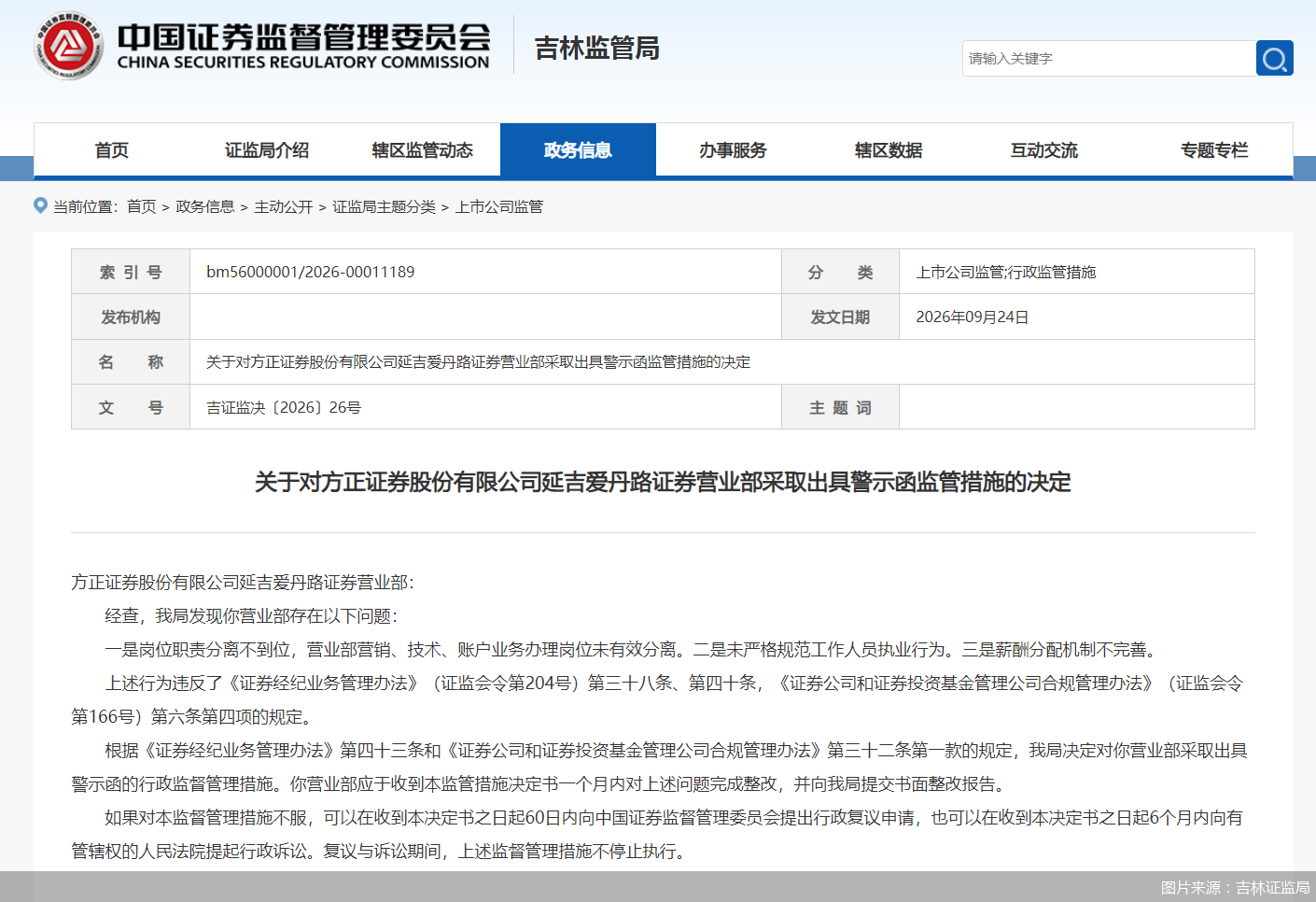Click the 发布机构 label cell
This screenshot has width=1316, height=902.
coord(131,317)
